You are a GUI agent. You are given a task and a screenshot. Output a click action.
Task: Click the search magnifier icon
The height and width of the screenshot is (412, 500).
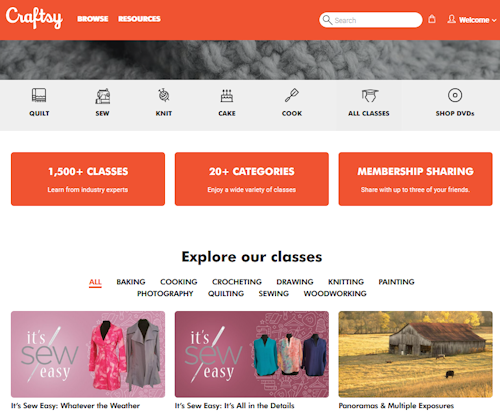tap(327, 20)
